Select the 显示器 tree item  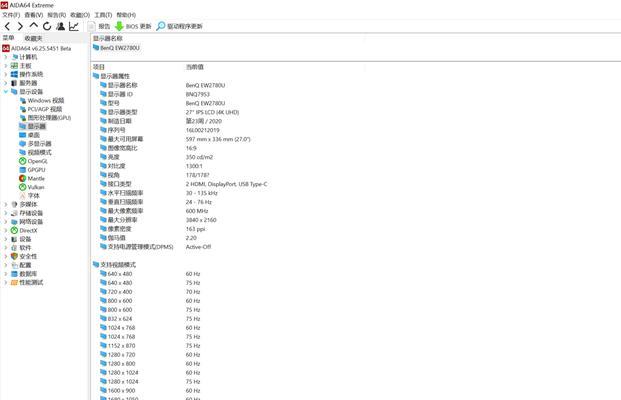point(32,126)
